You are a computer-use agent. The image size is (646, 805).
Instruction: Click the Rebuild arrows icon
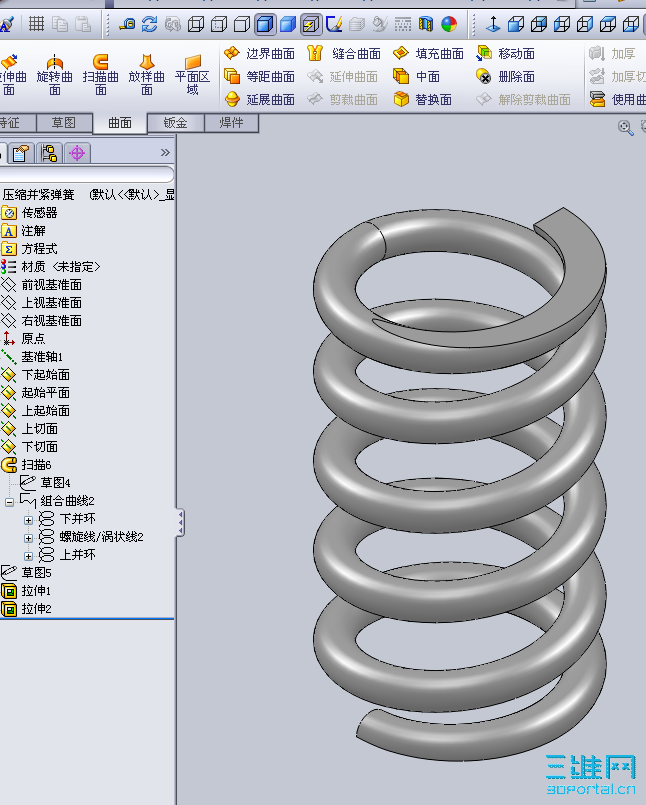point(149,24)
